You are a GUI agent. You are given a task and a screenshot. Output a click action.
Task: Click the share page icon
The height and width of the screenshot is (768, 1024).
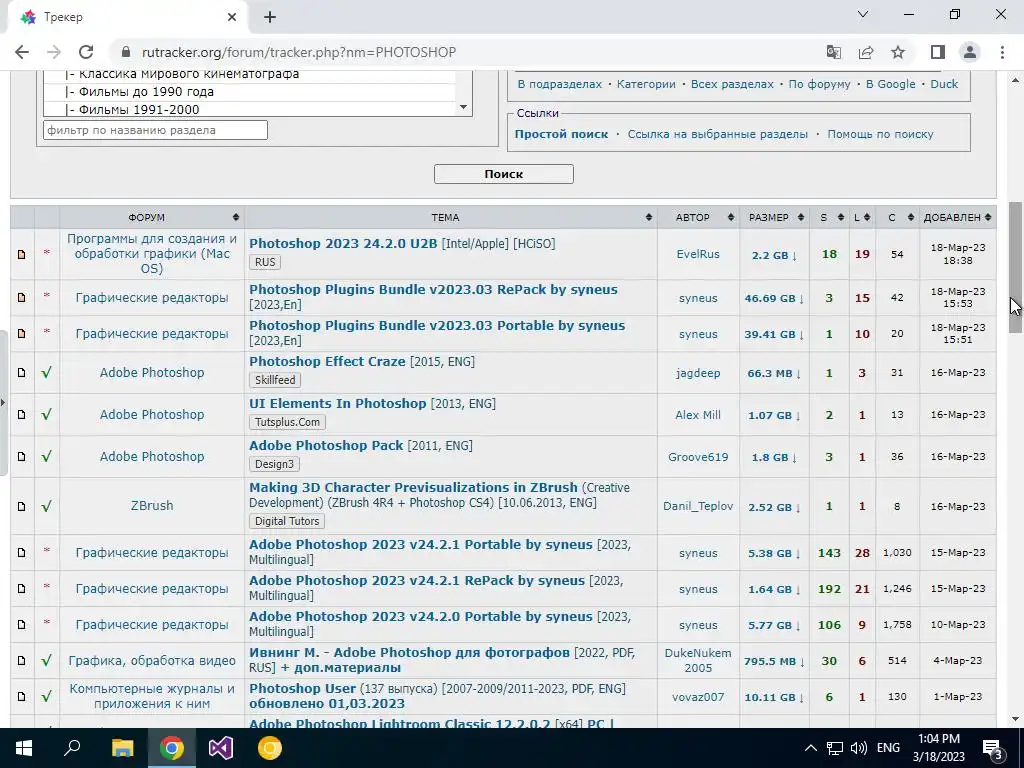(x=866, y=52)
